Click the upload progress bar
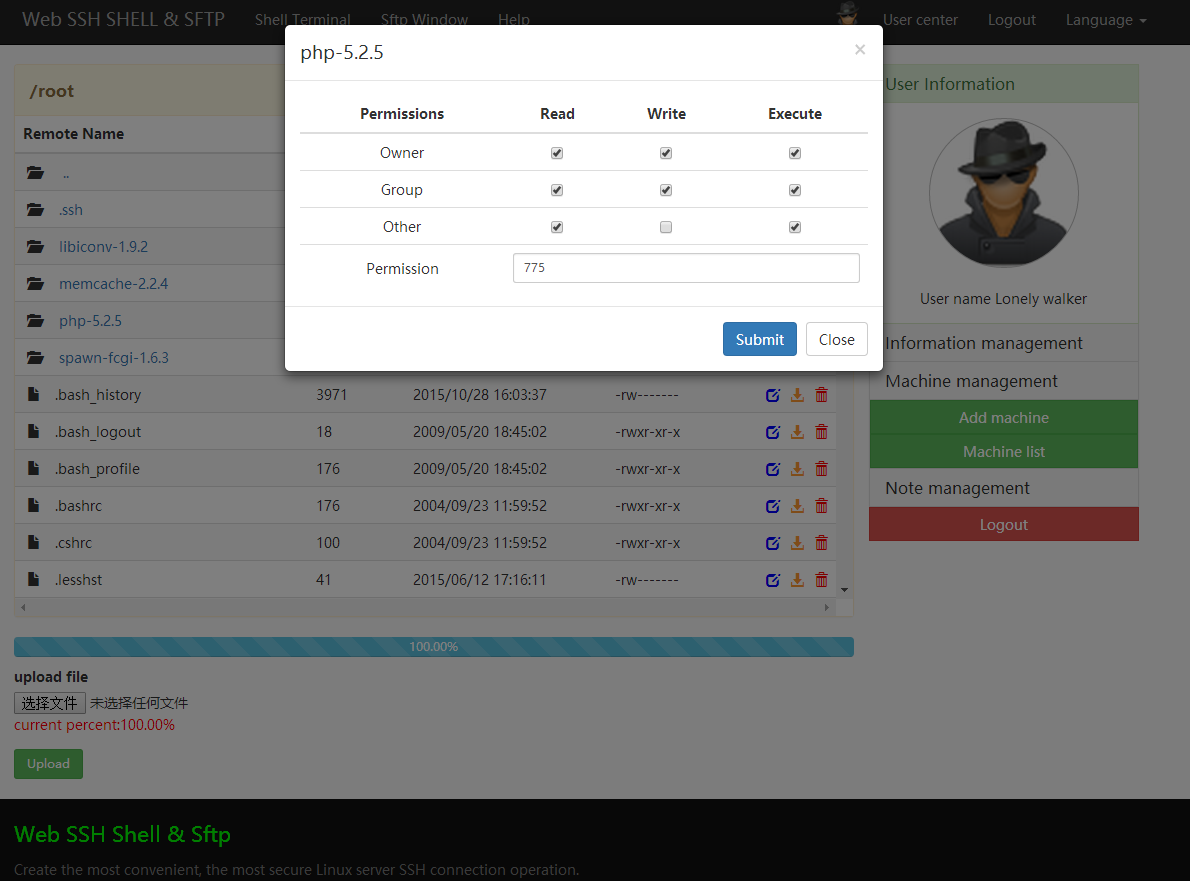The image size is (1190, 881). [433, 647]
